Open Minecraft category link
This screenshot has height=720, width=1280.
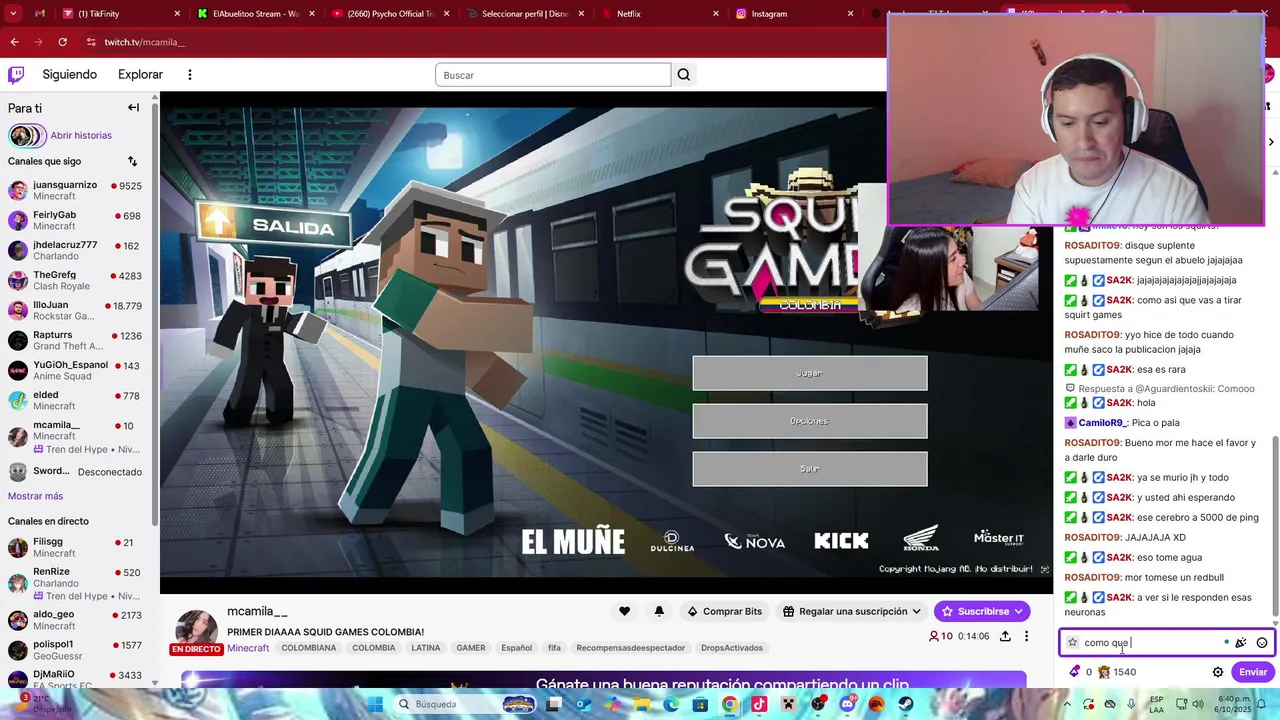[248, 648]
